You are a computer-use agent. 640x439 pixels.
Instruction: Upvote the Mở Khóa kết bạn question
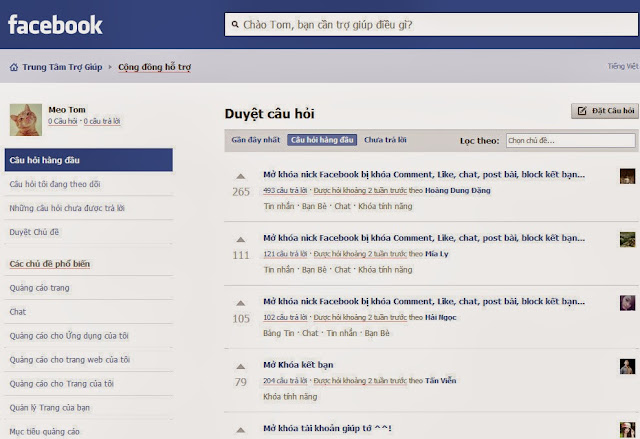[x=241, y=366]
